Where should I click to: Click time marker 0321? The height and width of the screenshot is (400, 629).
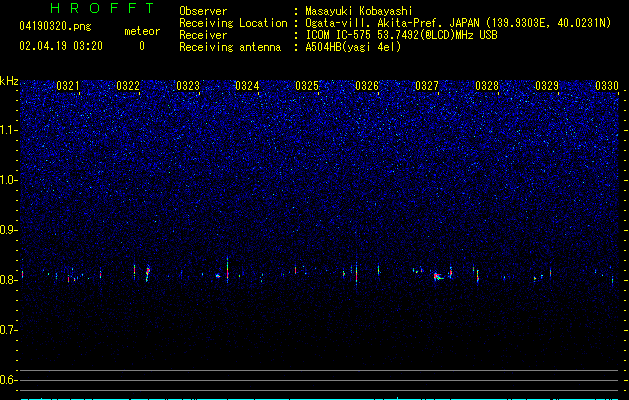point(68,86)
